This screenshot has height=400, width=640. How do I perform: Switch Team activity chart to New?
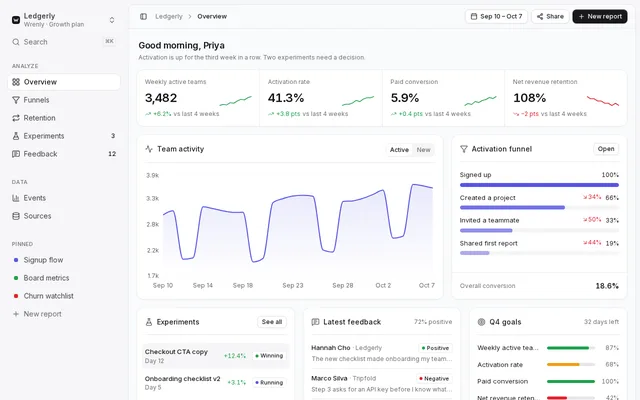point(423,150)
